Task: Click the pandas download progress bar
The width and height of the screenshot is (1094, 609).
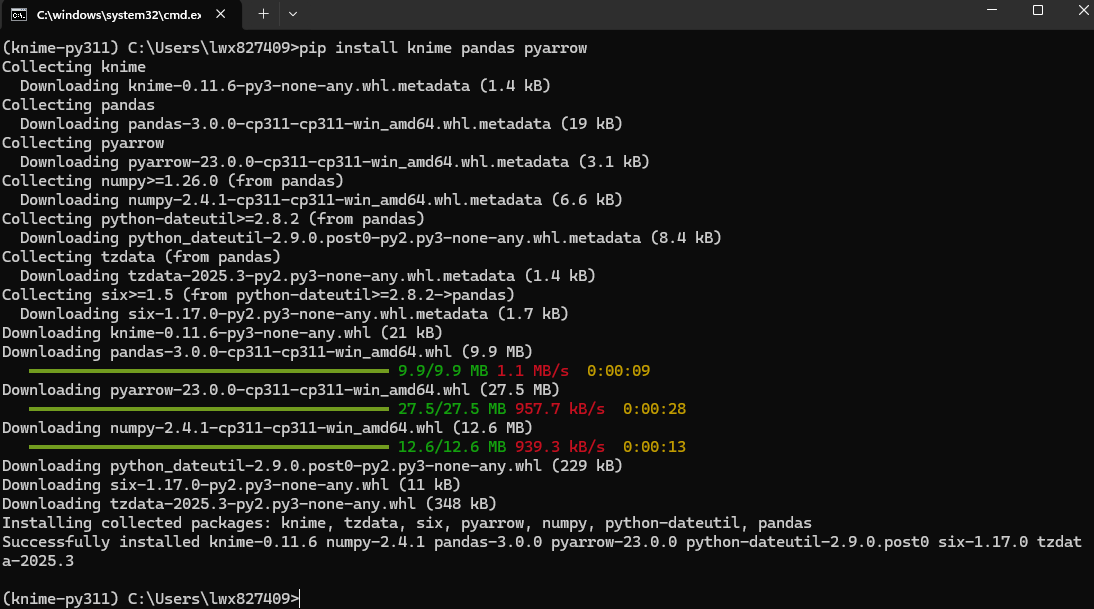Action: 208,371
